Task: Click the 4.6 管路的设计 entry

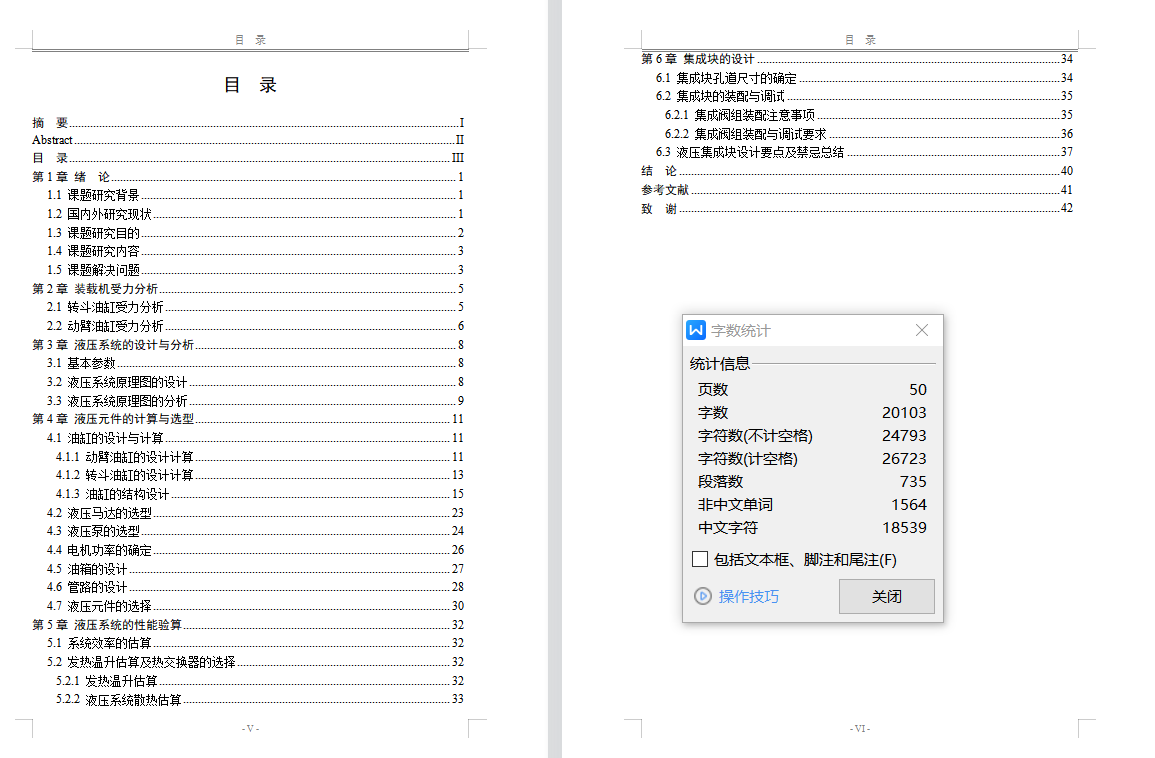Action: [256, 587]
